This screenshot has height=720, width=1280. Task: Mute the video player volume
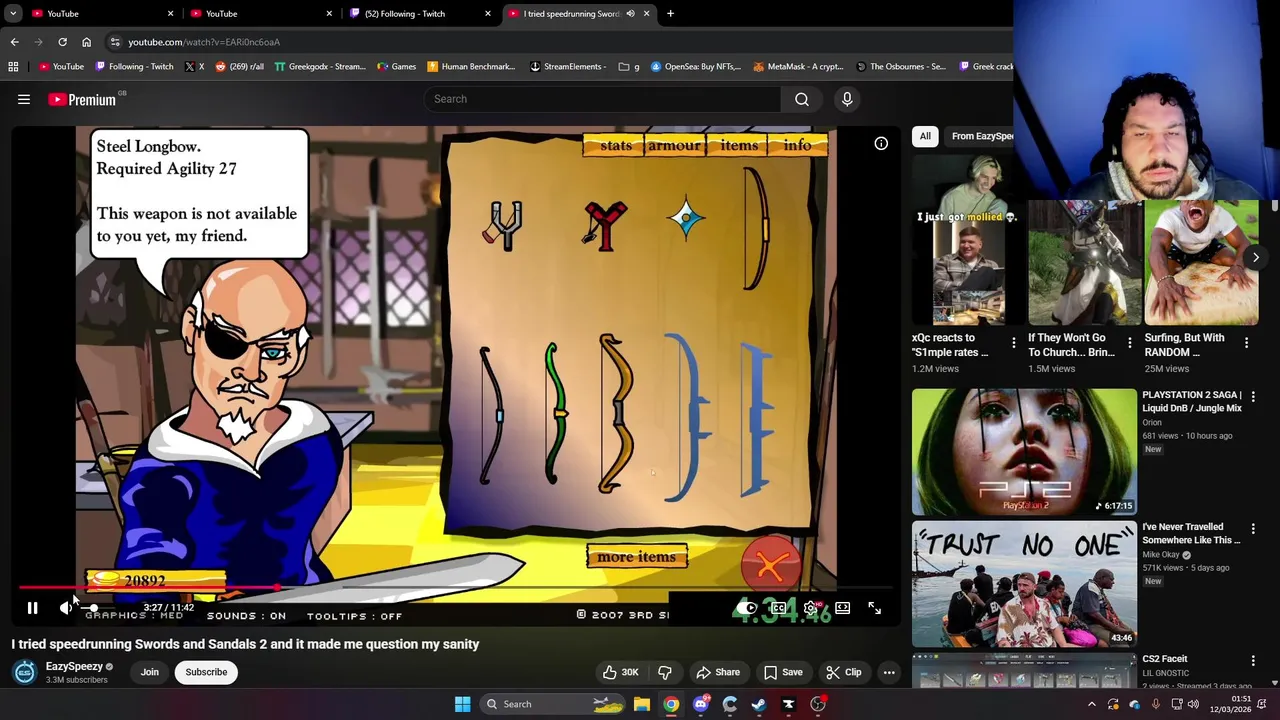tap(66, 607)
